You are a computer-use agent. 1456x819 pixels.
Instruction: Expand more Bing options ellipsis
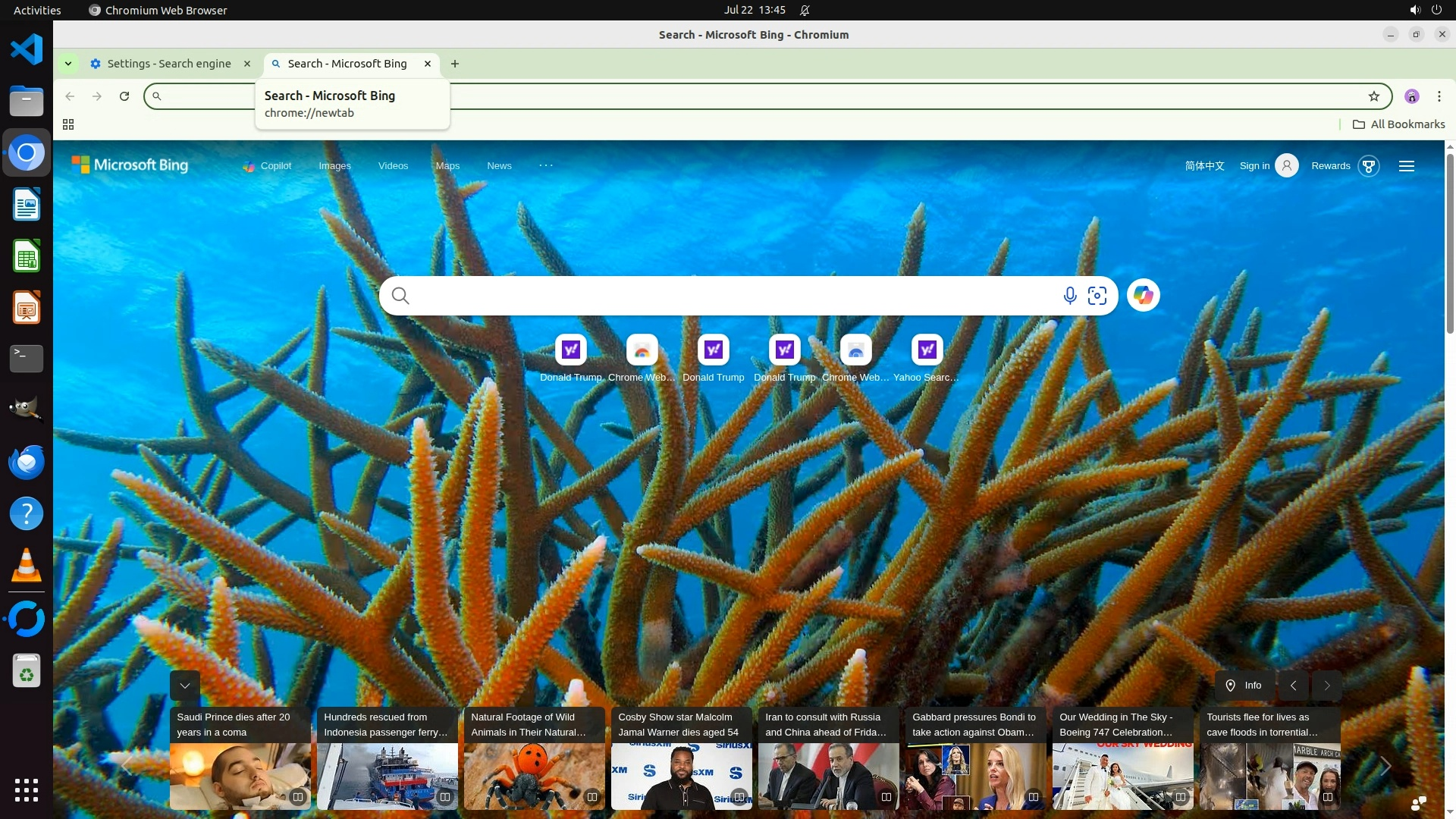coord(546,165)
